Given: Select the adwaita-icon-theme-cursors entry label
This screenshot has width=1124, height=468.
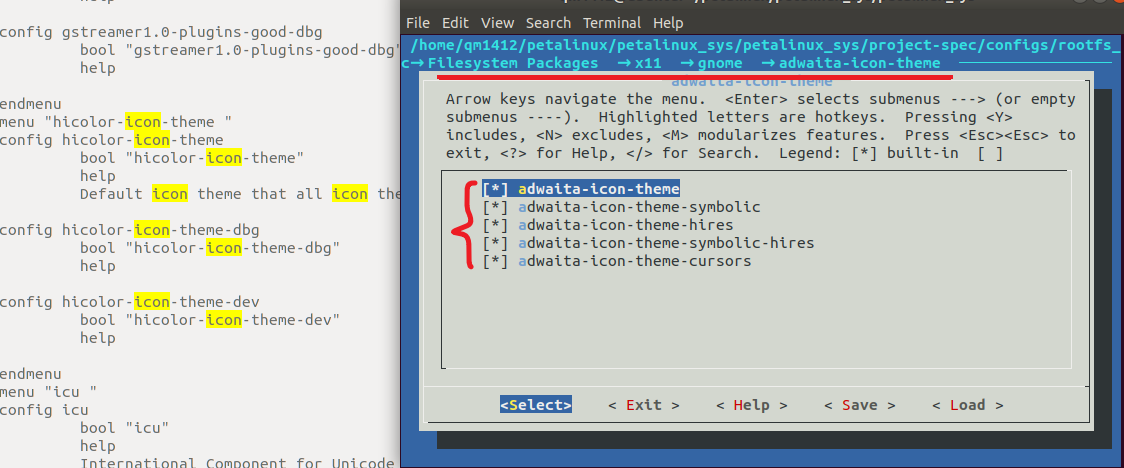Looking at the screenshot, I should pyautogui.click(x=634, y=261).
